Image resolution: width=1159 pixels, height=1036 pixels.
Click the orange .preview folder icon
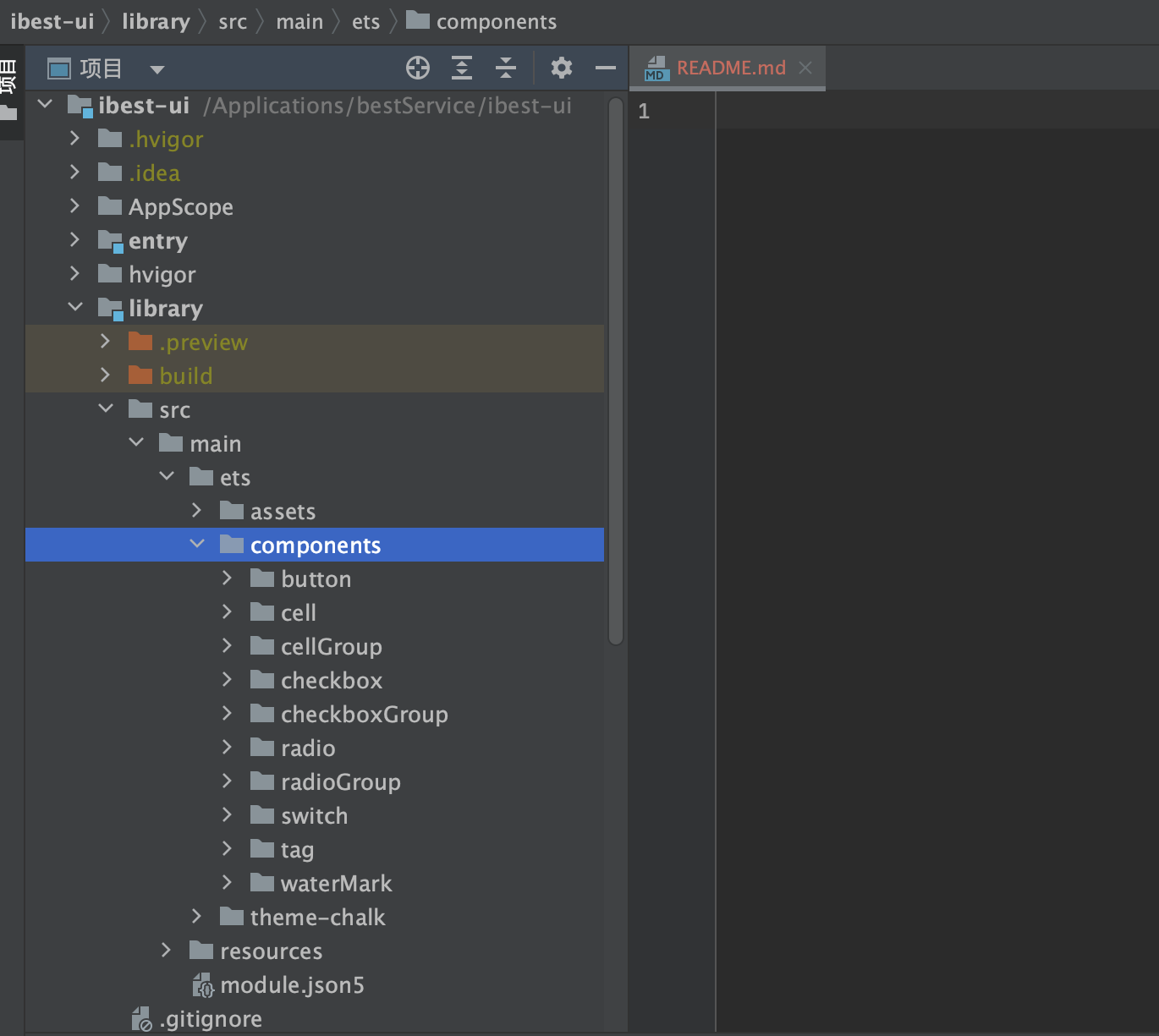[140, 341]
